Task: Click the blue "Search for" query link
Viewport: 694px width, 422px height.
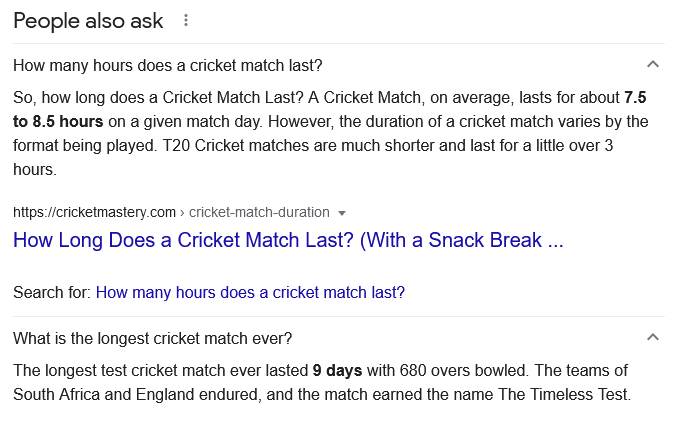Action: (250, 293)
